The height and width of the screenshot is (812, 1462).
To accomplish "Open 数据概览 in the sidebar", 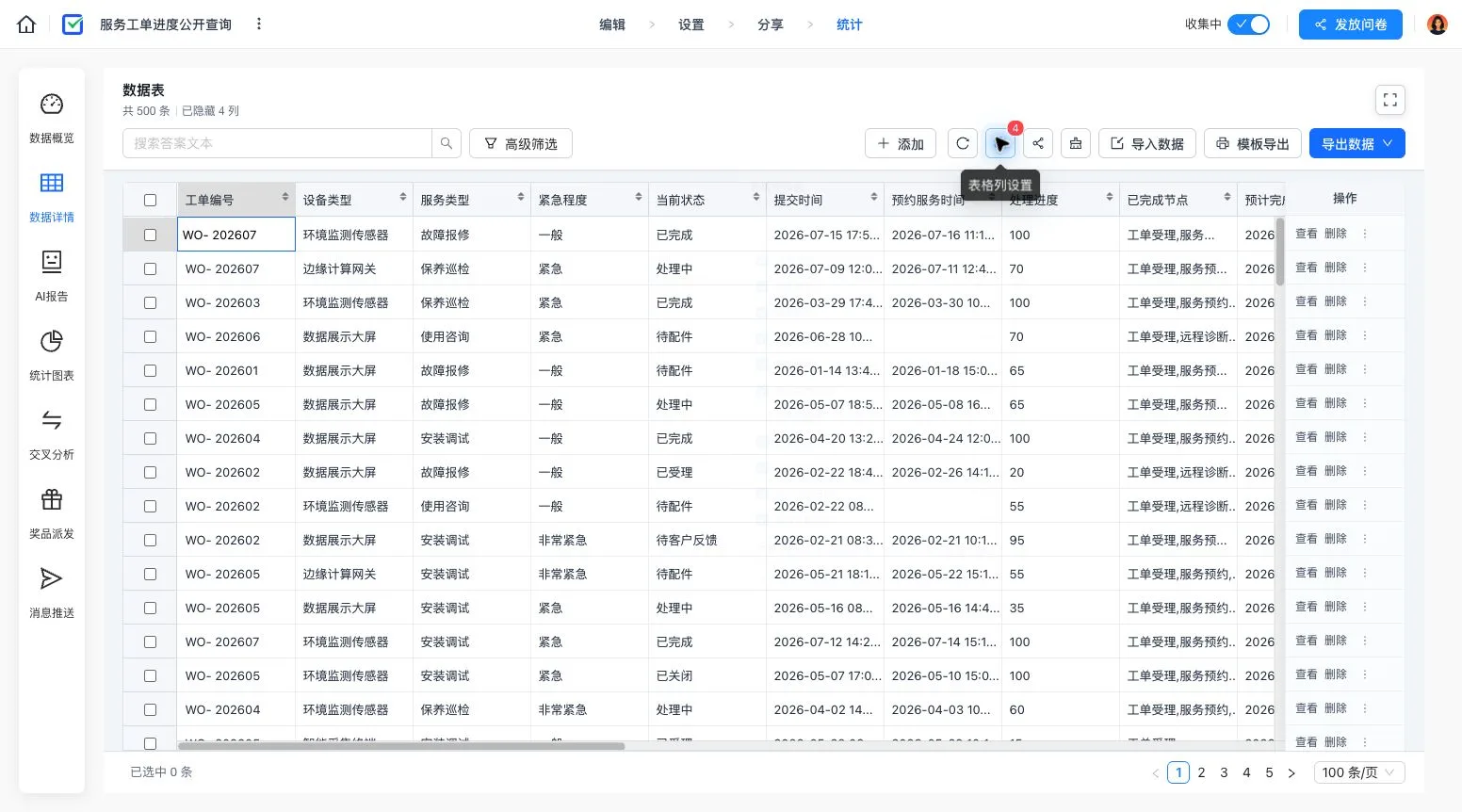I will [x=52, y=118].
